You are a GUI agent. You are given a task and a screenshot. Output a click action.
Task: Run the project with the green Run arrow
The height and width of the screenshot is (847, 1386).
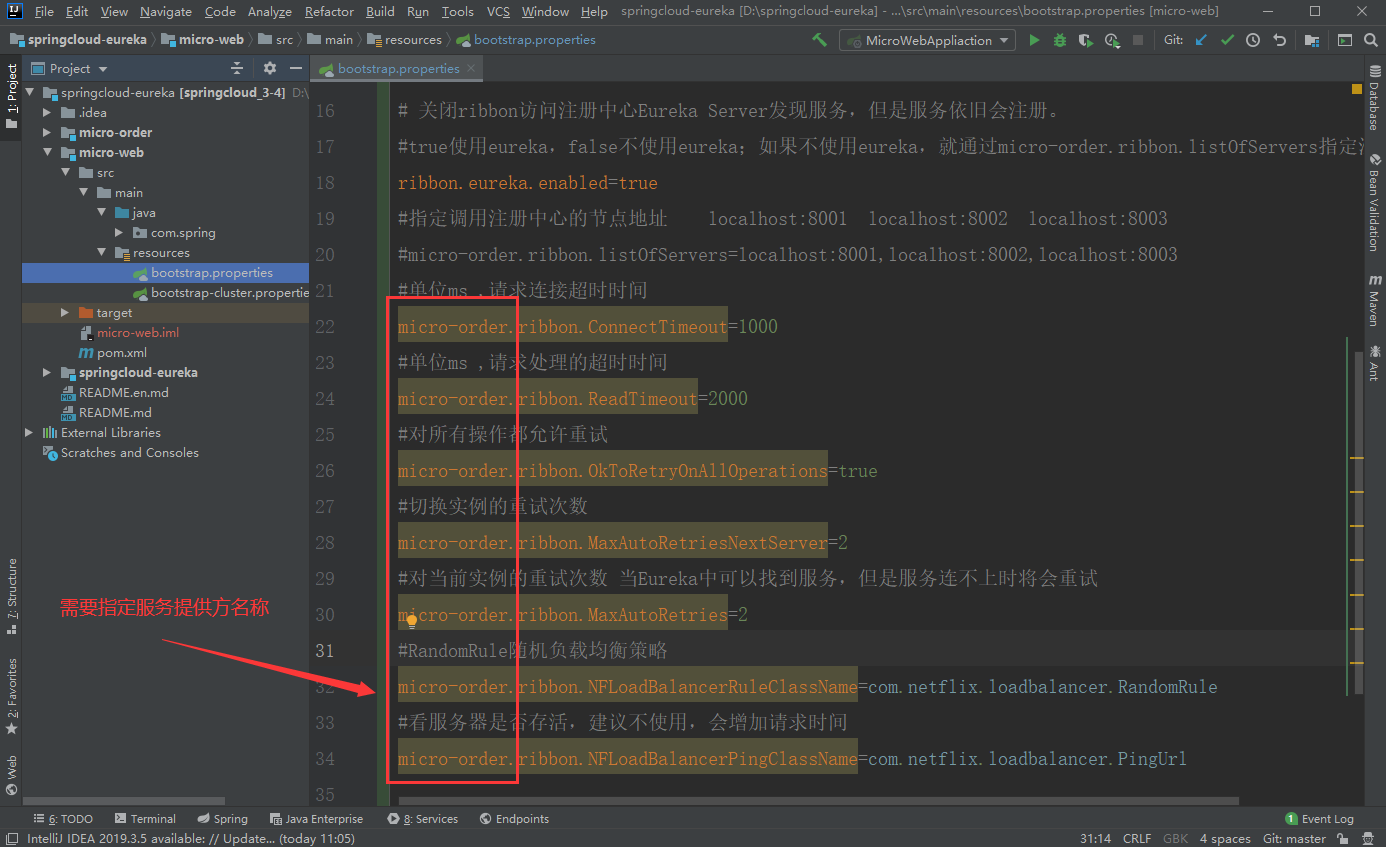pos(1034,41)
